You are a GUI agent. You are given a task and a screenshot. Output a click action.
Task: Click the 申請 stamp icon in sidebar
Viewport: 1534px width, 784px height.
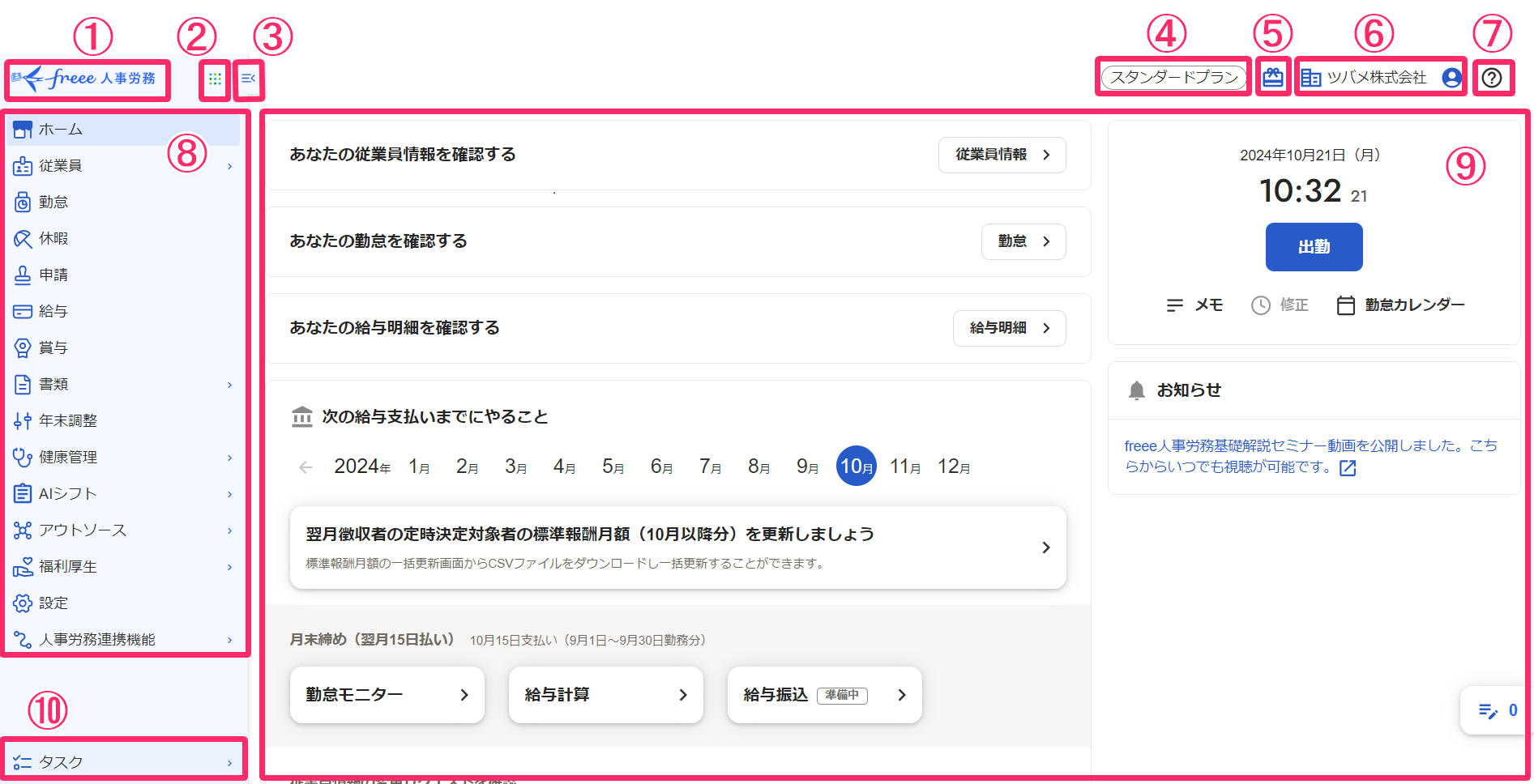[23, 275]
